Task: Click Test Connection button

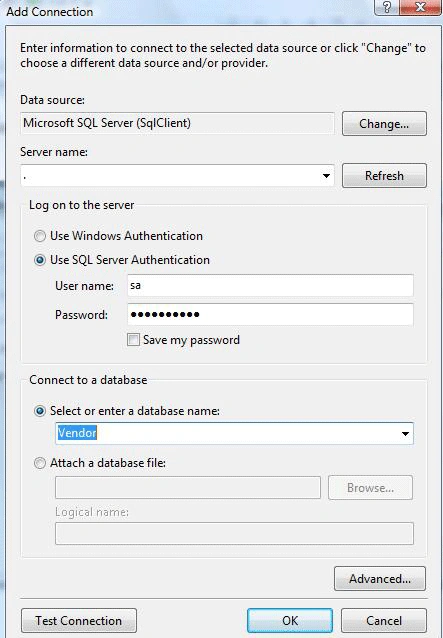Action: pyautogui.click(x=79, y=621)
